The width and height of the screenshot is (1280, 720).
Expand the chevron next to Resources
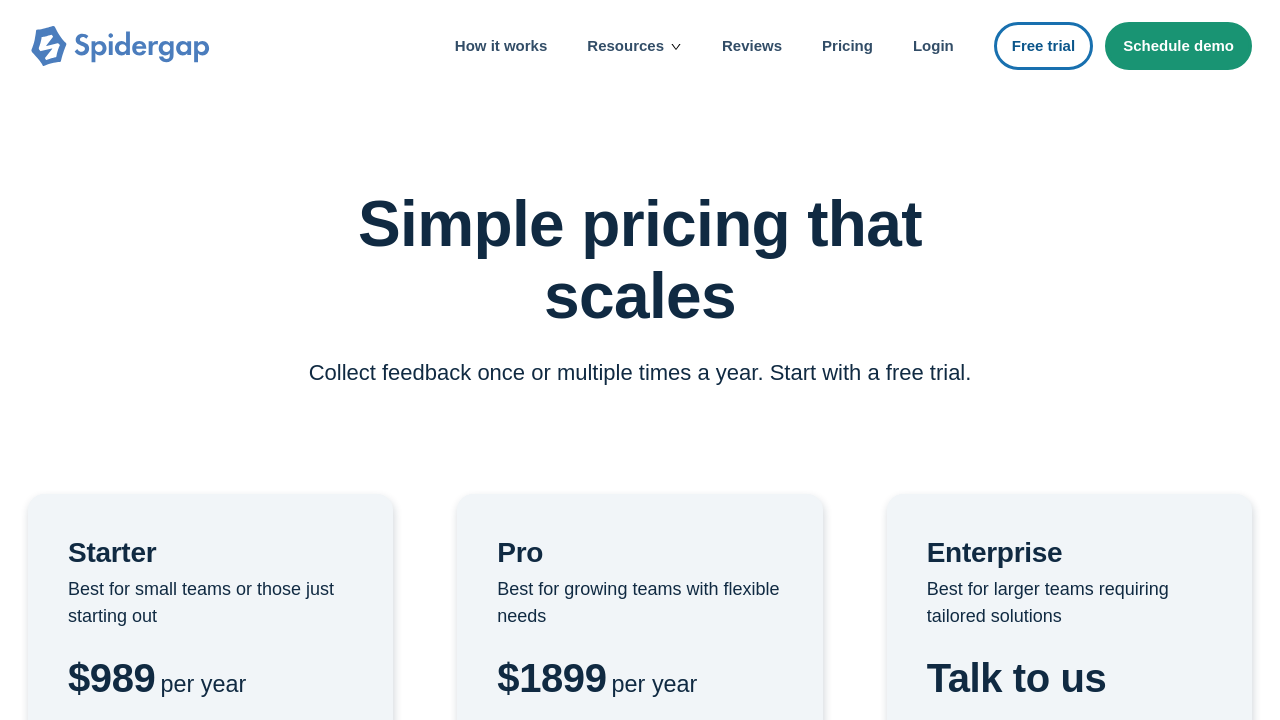click(x=676, y=47)
